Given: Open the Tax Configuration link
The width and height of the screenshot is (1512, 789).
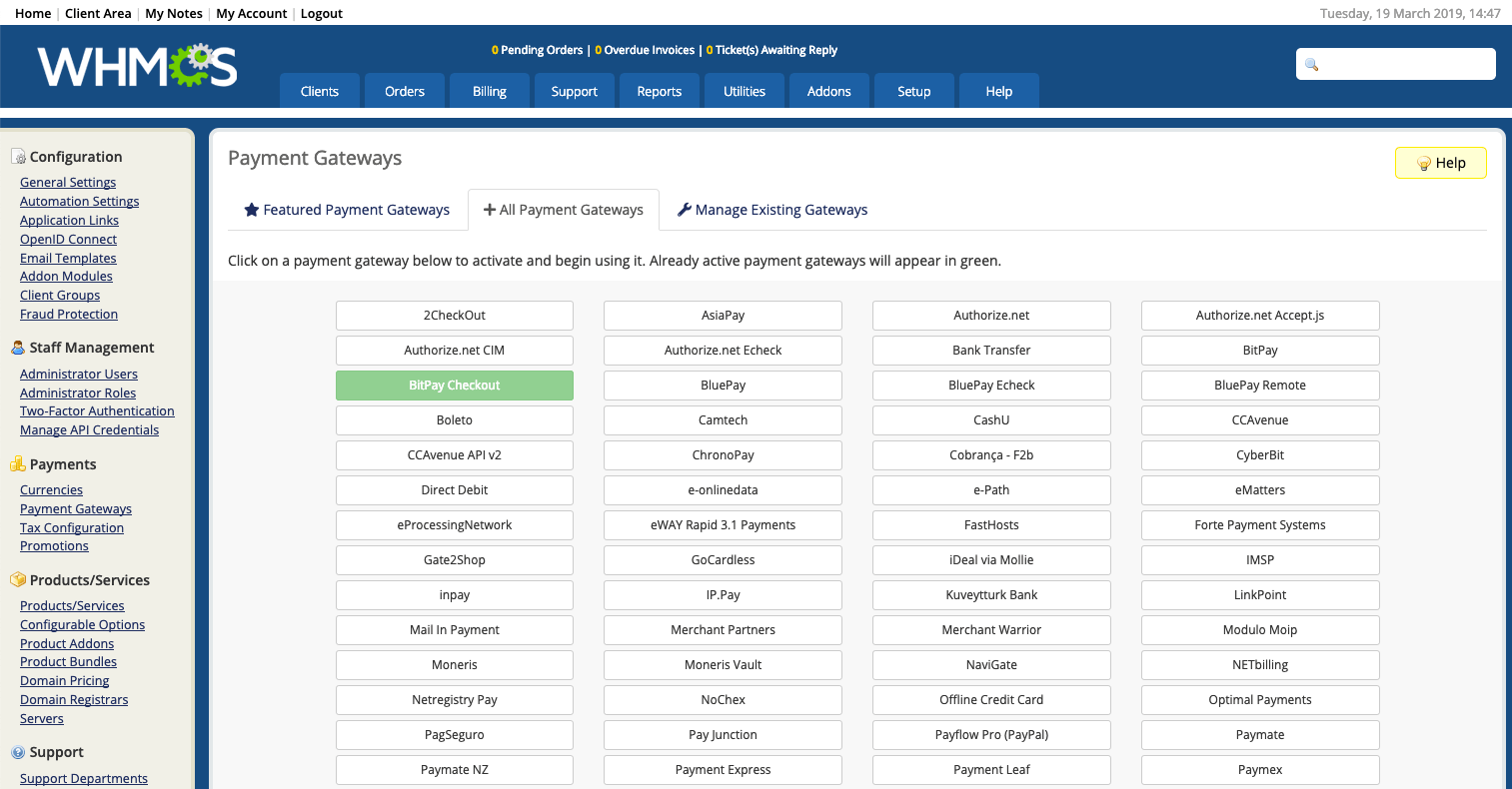Looking at the screenshot, I should pos(72,527).
